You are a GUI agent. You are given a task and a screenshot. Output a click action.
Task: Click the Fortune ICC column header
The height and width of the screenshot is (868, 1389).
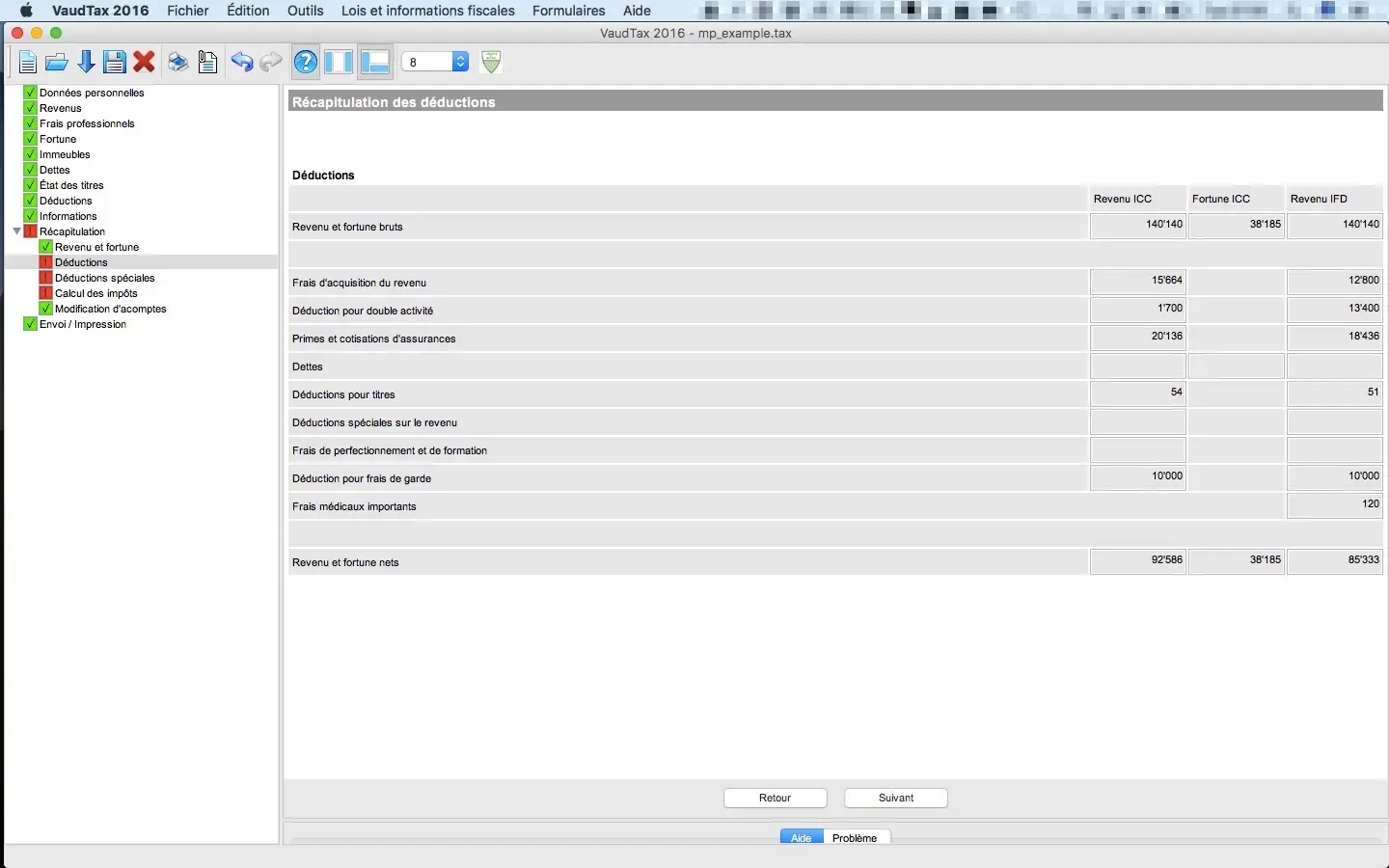coord(1237,199)
